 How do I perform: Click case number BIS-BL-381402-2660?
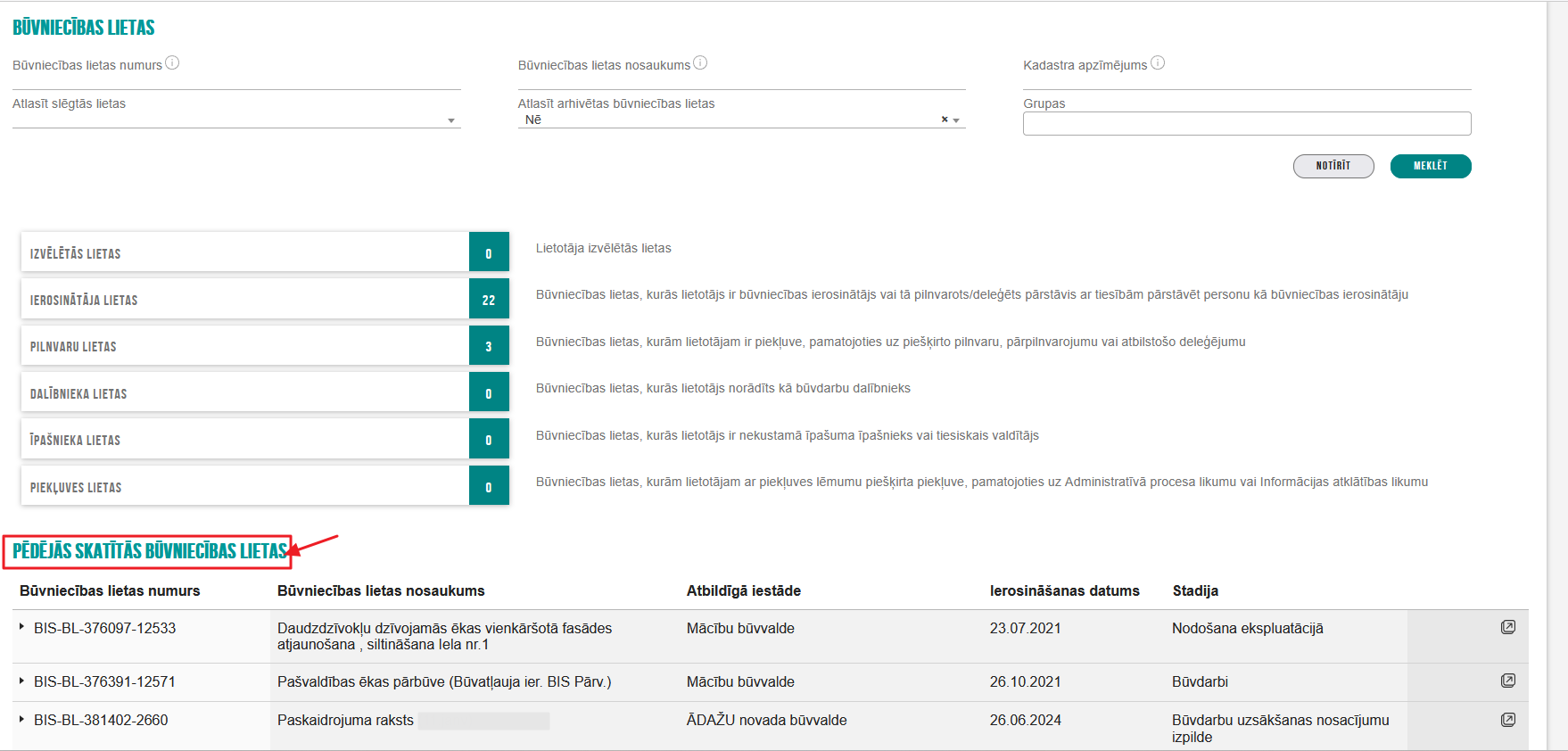[x=101, y=720]
